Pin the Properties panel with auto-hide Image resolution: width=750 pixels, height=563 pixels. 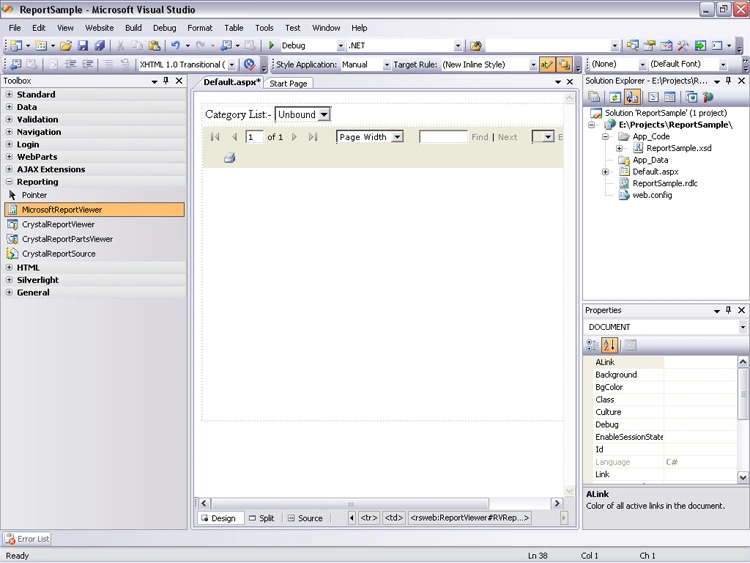[x=728, y=310]
